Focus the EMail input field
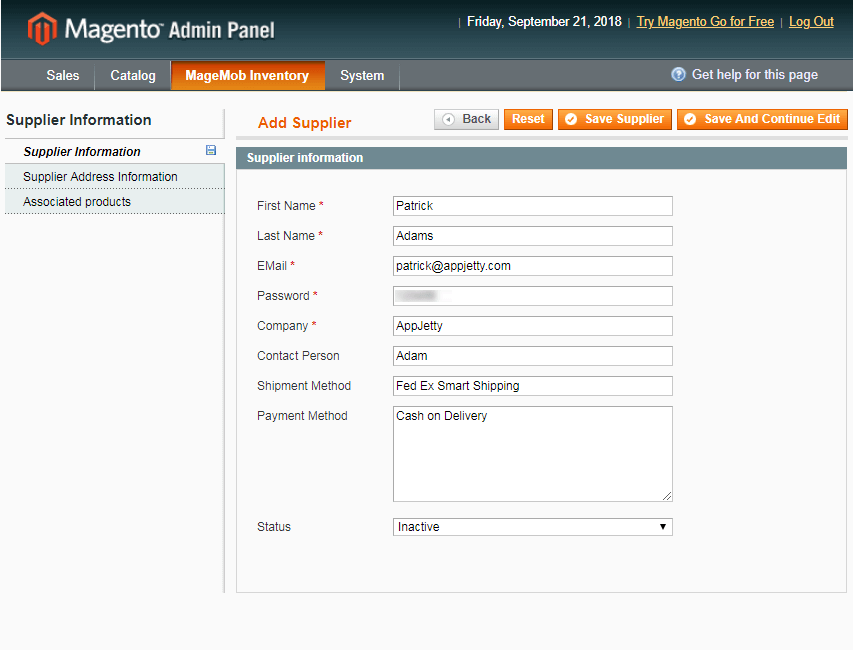 532,266
